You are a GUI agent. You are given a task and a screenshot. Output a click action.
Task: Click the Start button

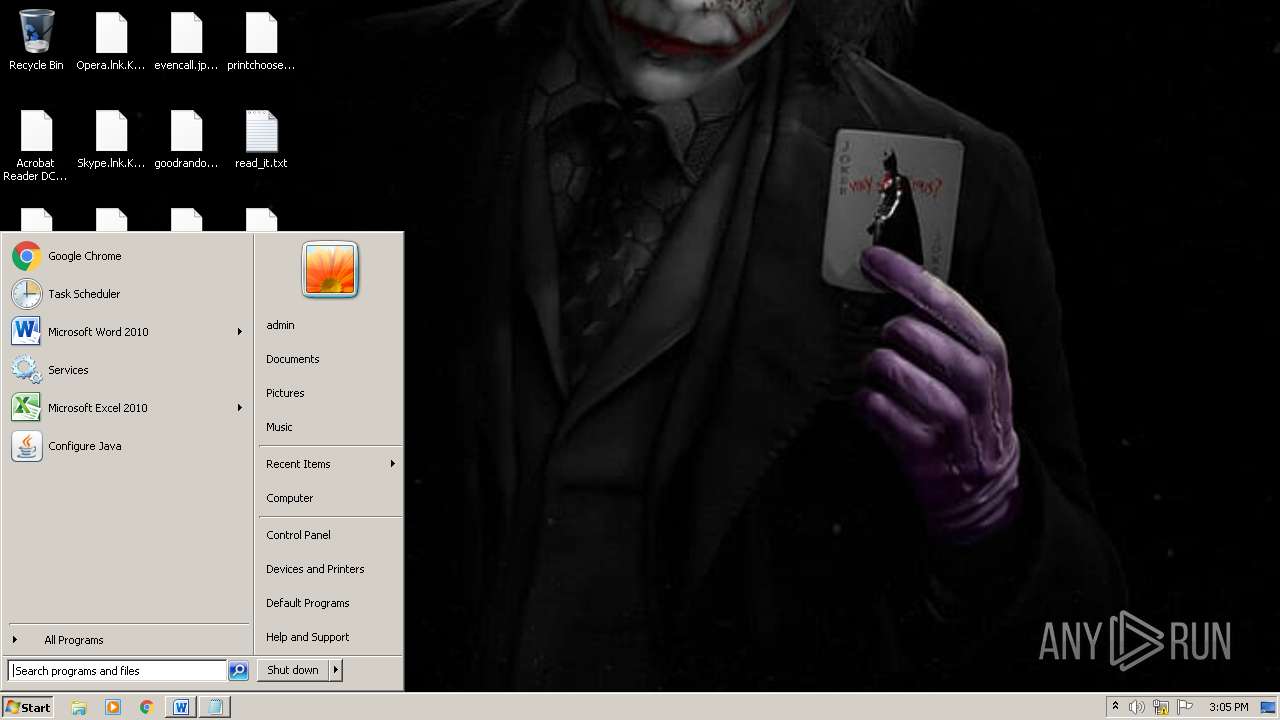tap(28, 707)
